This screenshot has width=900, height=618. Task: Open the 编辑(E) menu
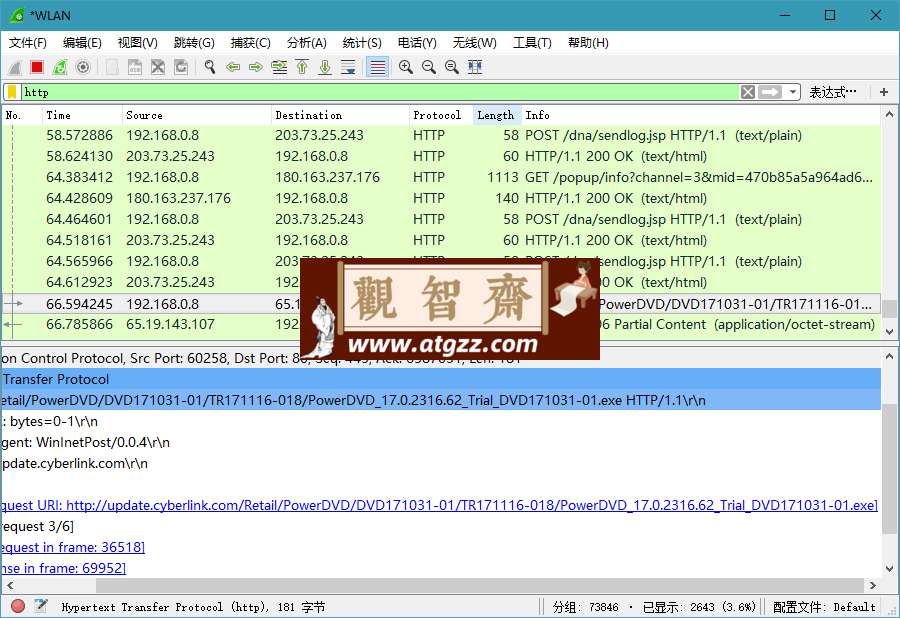click(82, 43)
